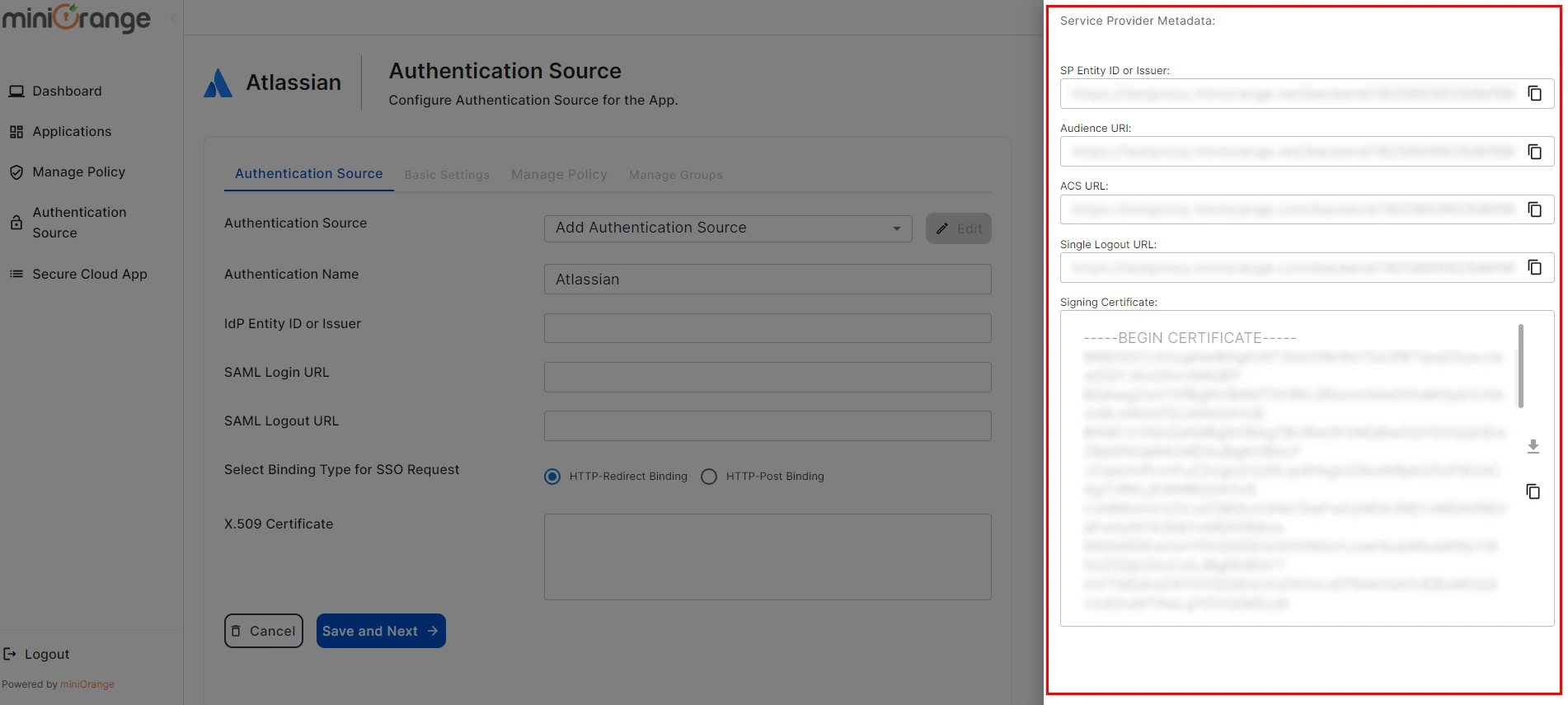Switch to the Manage Groups tab
The height and width of the screenshot is (705, 1568).
pos(675,175)
